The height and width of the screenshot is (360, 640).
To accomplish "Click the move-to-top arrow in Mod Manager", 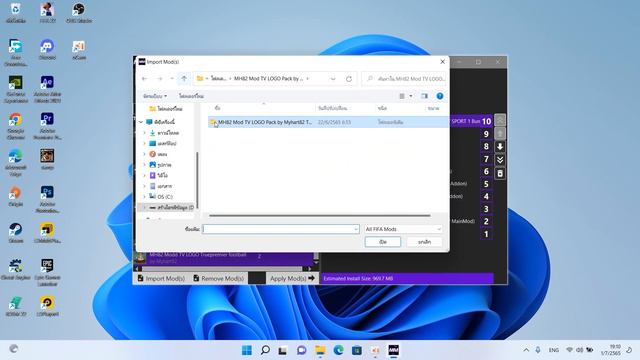I will tap(500, 120).
